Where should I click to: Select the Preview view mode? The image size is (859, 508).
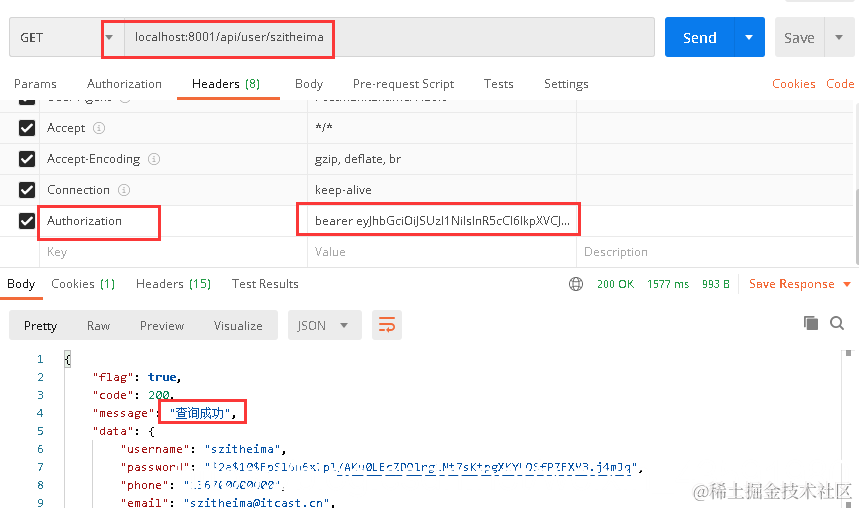(162, 326)
